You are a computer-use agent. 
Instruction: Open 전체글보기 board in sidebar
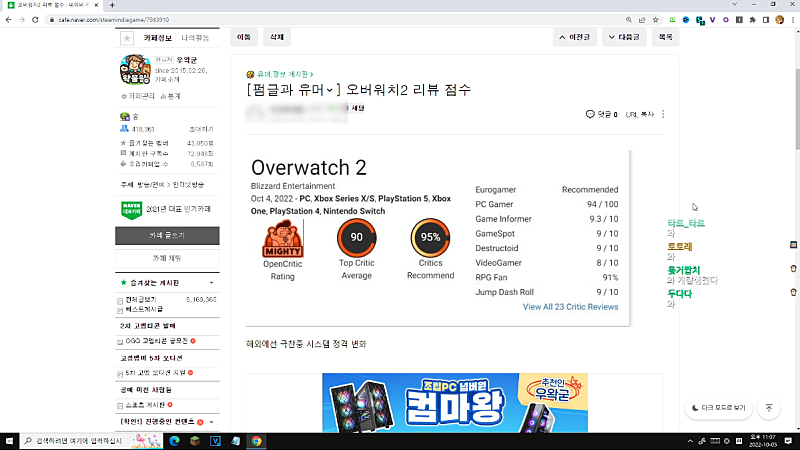141,299
